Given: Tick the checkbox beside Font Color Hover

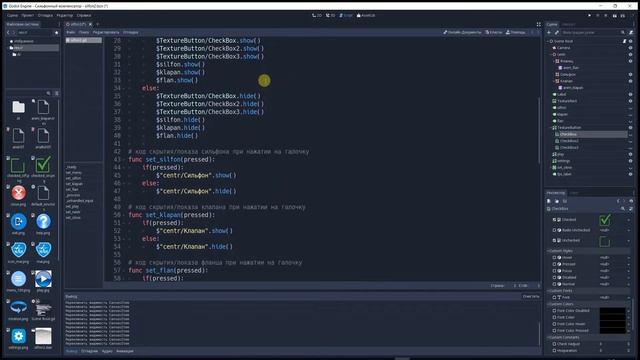Looking at the screenshot, I should pyautogui.click(x=554, y=324).
